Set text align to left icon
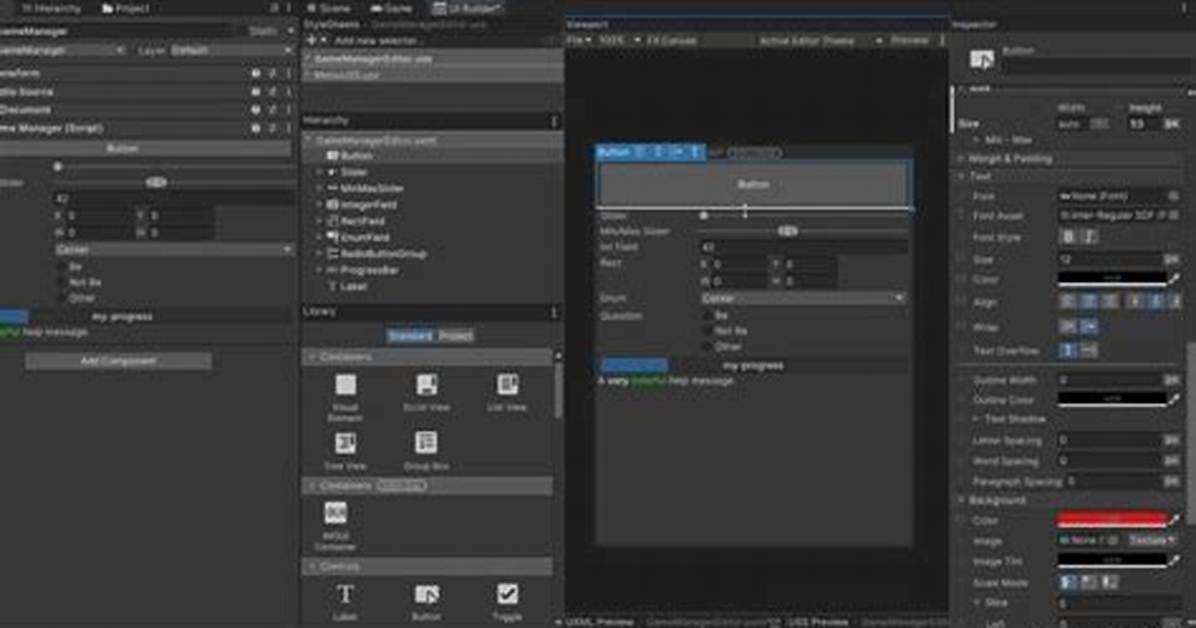Screen dimensions: 1196x628 click(x=1067, y=302)
